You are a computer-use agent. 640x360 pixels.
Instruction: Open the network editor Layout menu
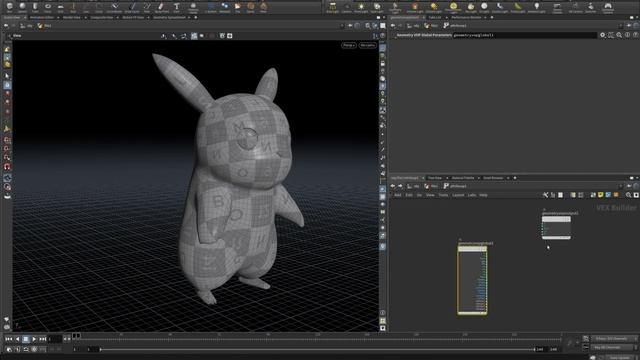point(458,195)
